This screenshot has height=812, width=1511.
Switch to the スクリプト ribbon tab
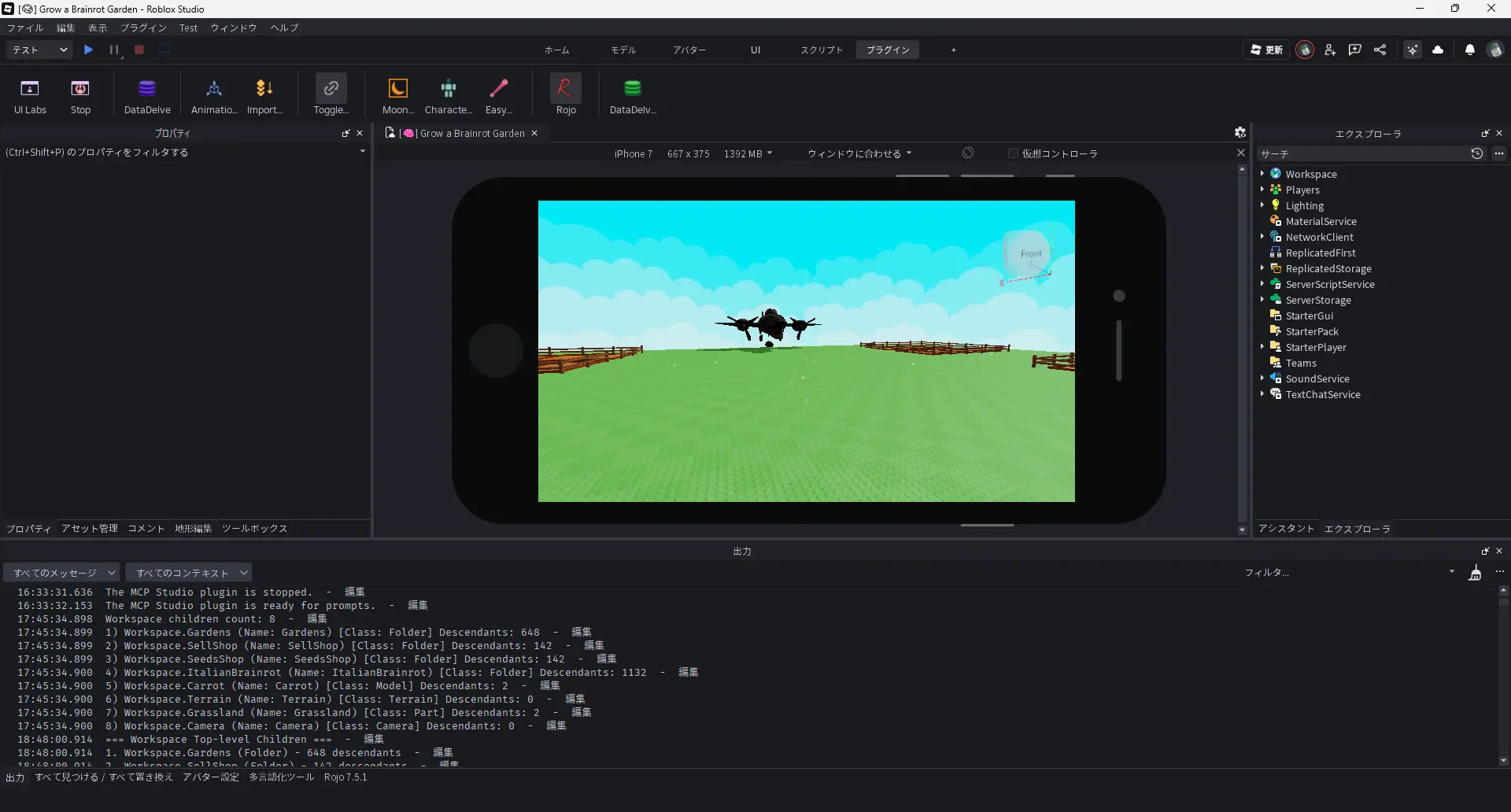[821, 50]
